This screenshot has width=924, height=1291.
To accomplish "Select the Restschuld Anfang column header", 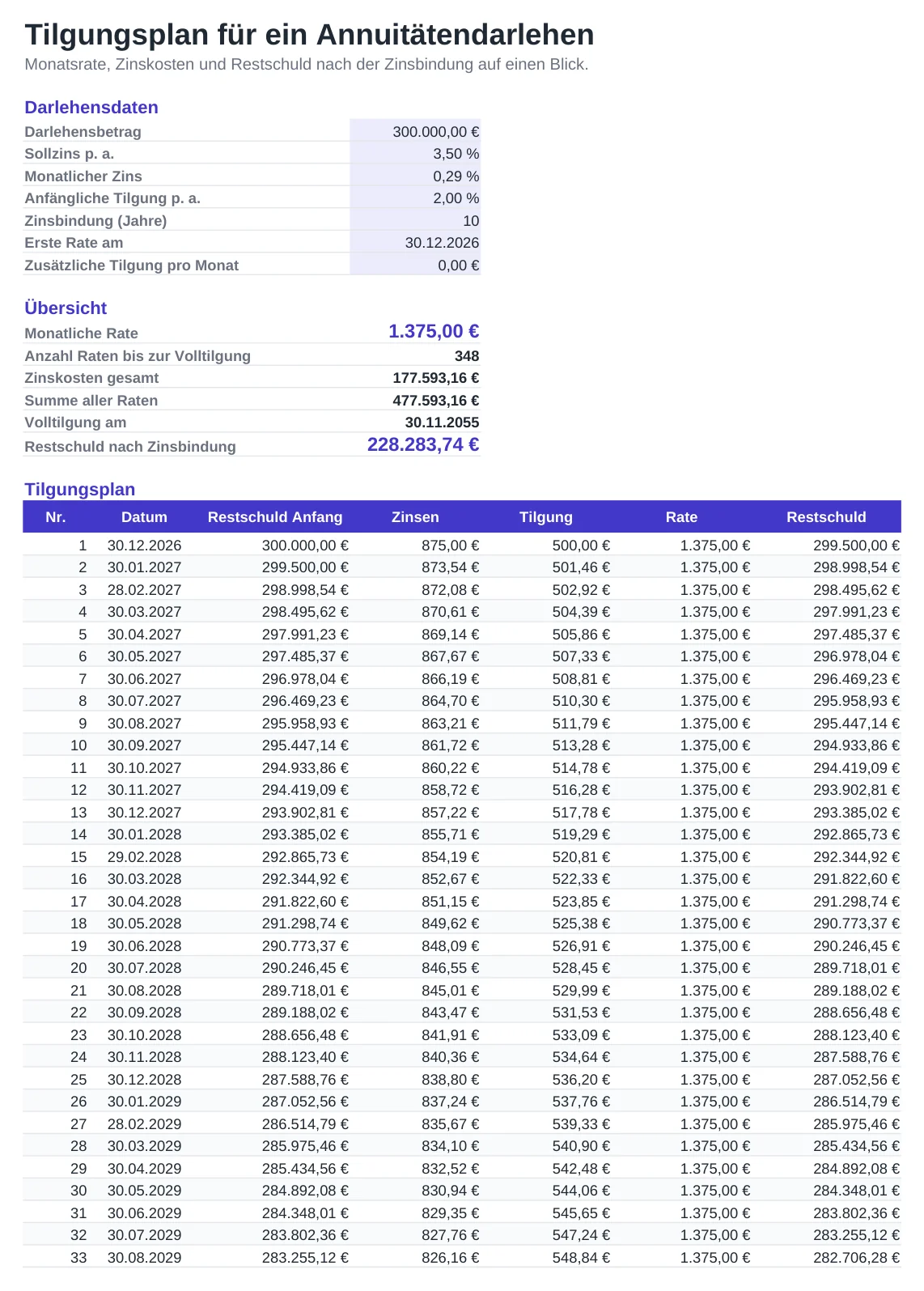I will click(275, 517).
